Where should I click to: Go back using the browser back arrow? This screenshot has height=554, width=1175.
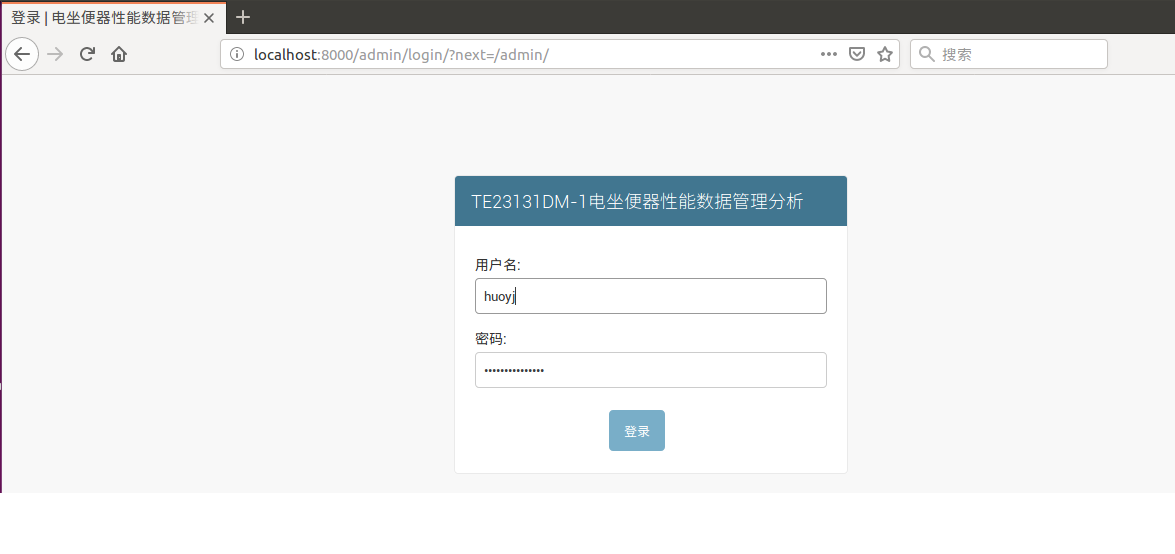22,54
